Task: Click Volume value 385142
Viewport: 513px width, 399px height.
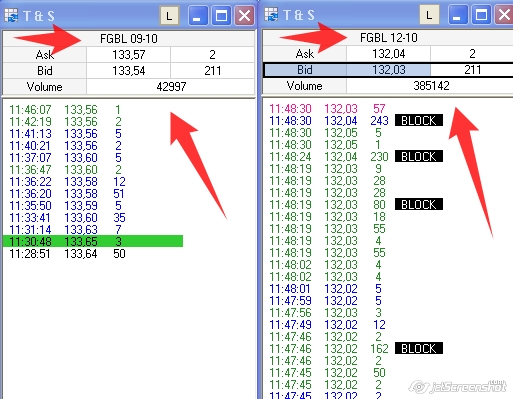Action: point(431,86)
